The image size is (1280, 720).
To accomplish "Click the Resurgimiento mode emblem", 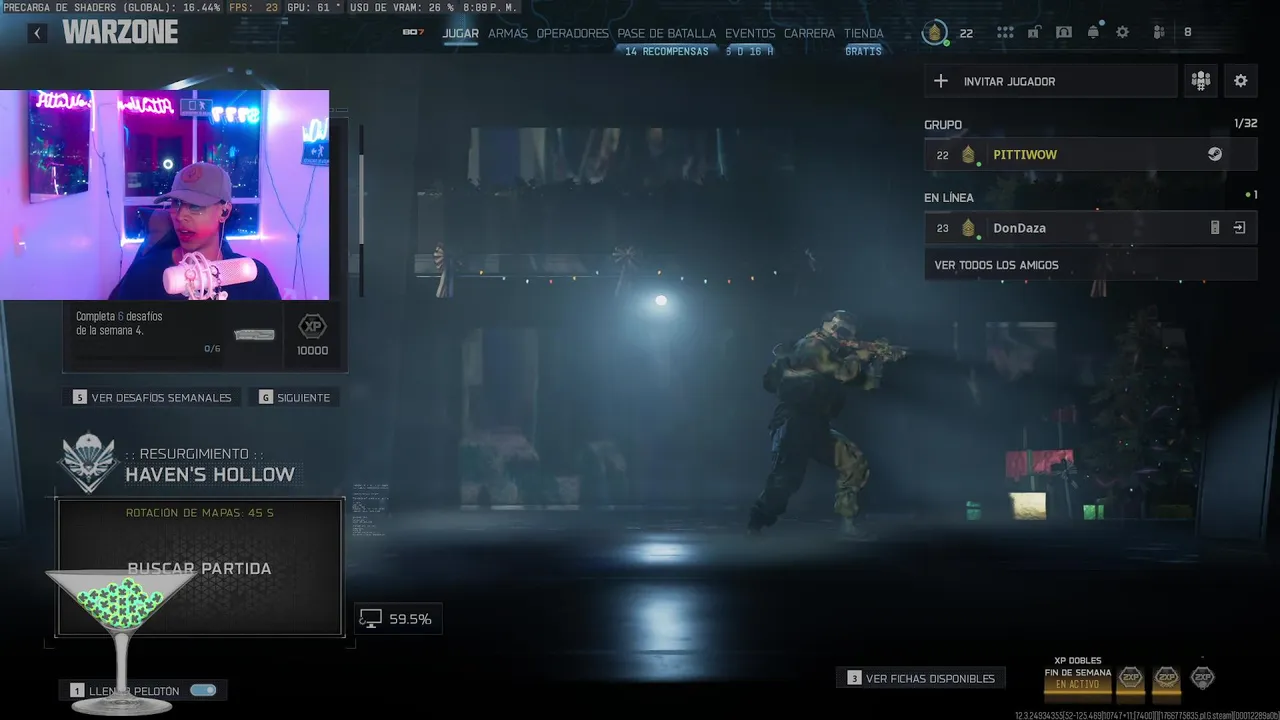I will coord(88,463).
